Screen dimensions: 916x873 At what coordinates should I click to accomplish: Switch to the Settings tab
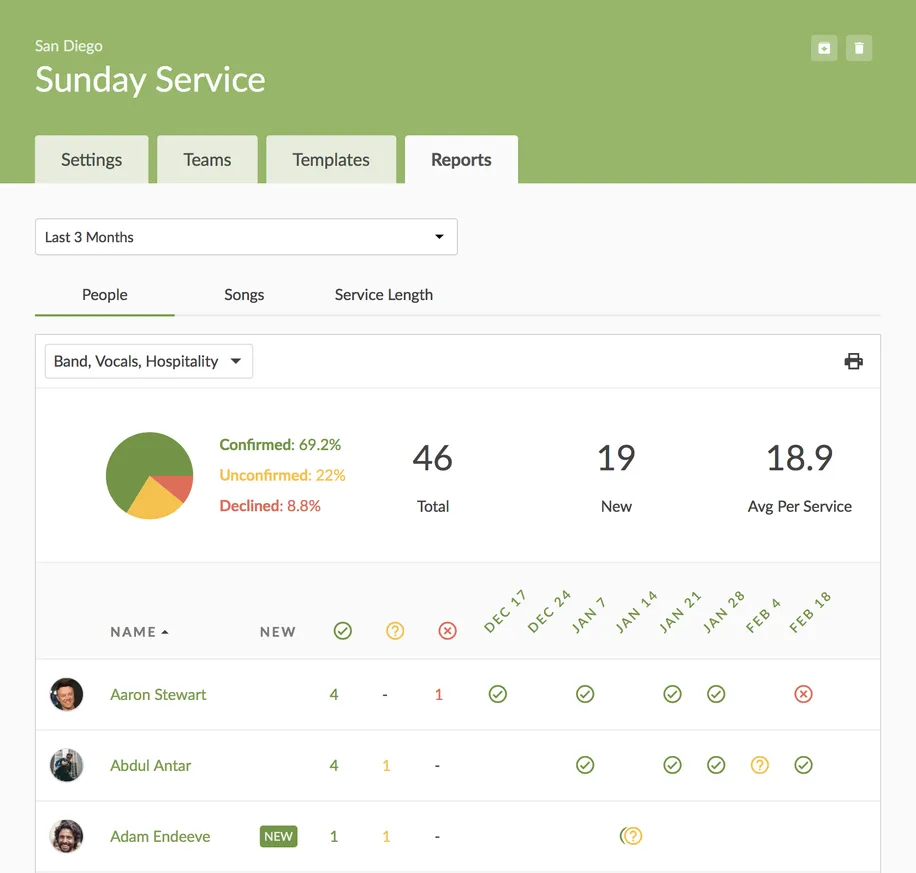pyautogui.click(x=91, y=160)
